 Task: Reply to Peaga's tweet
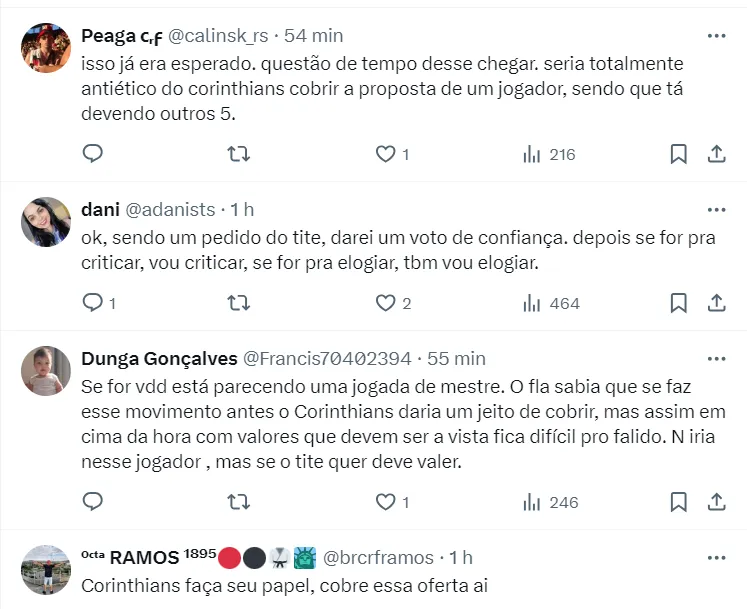(x=92, y=154)
